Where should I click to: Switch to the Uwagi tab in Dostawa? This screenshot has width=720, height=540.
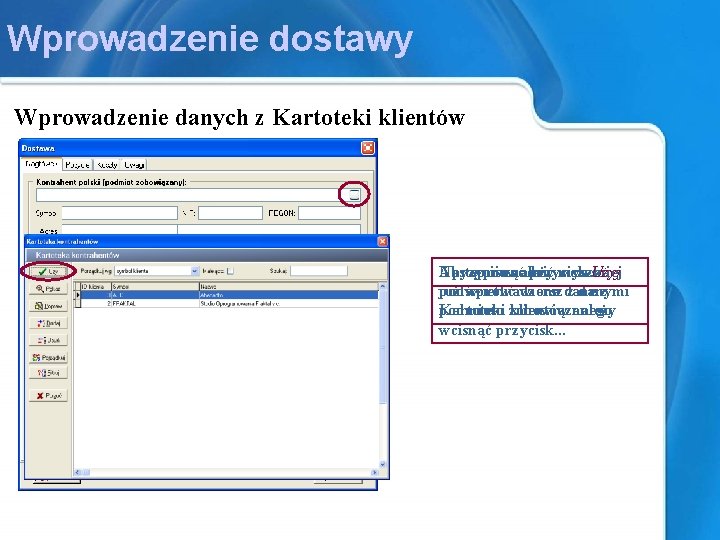[134, 164]
